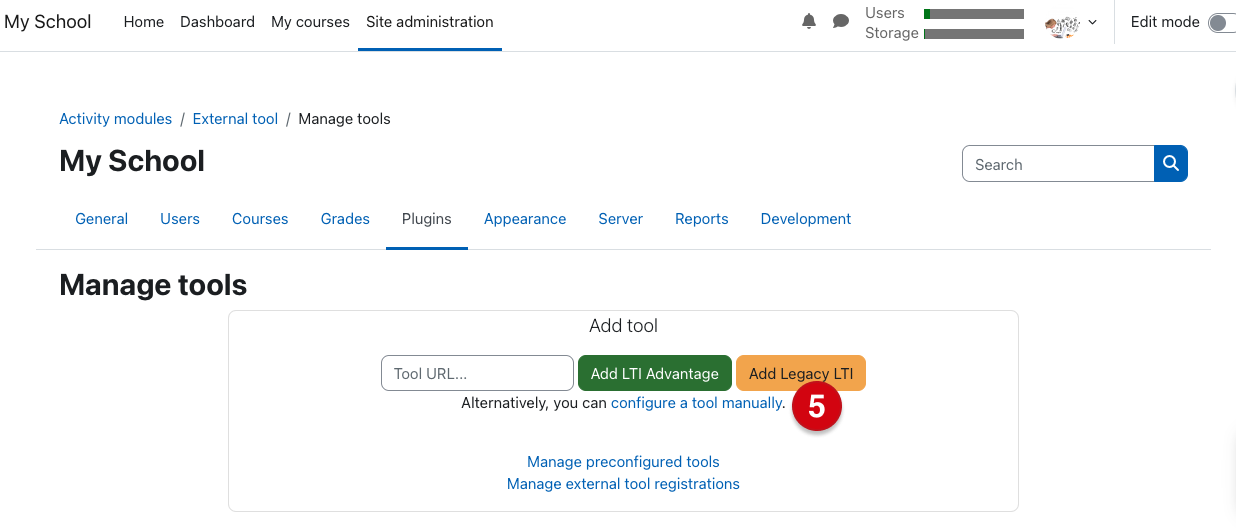Switch to the Courses tab

pos(260,218)
